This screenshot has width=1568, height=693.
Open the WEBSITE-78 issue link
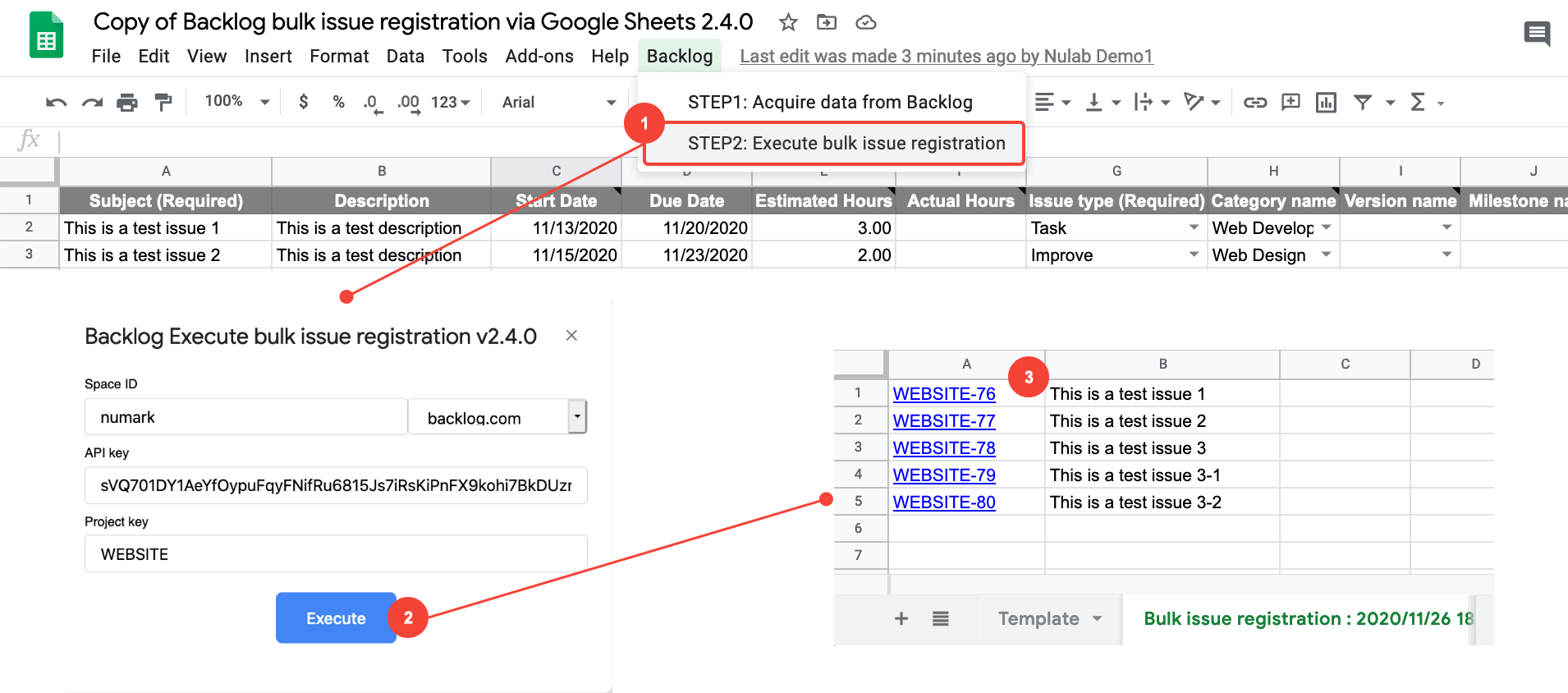944,447
